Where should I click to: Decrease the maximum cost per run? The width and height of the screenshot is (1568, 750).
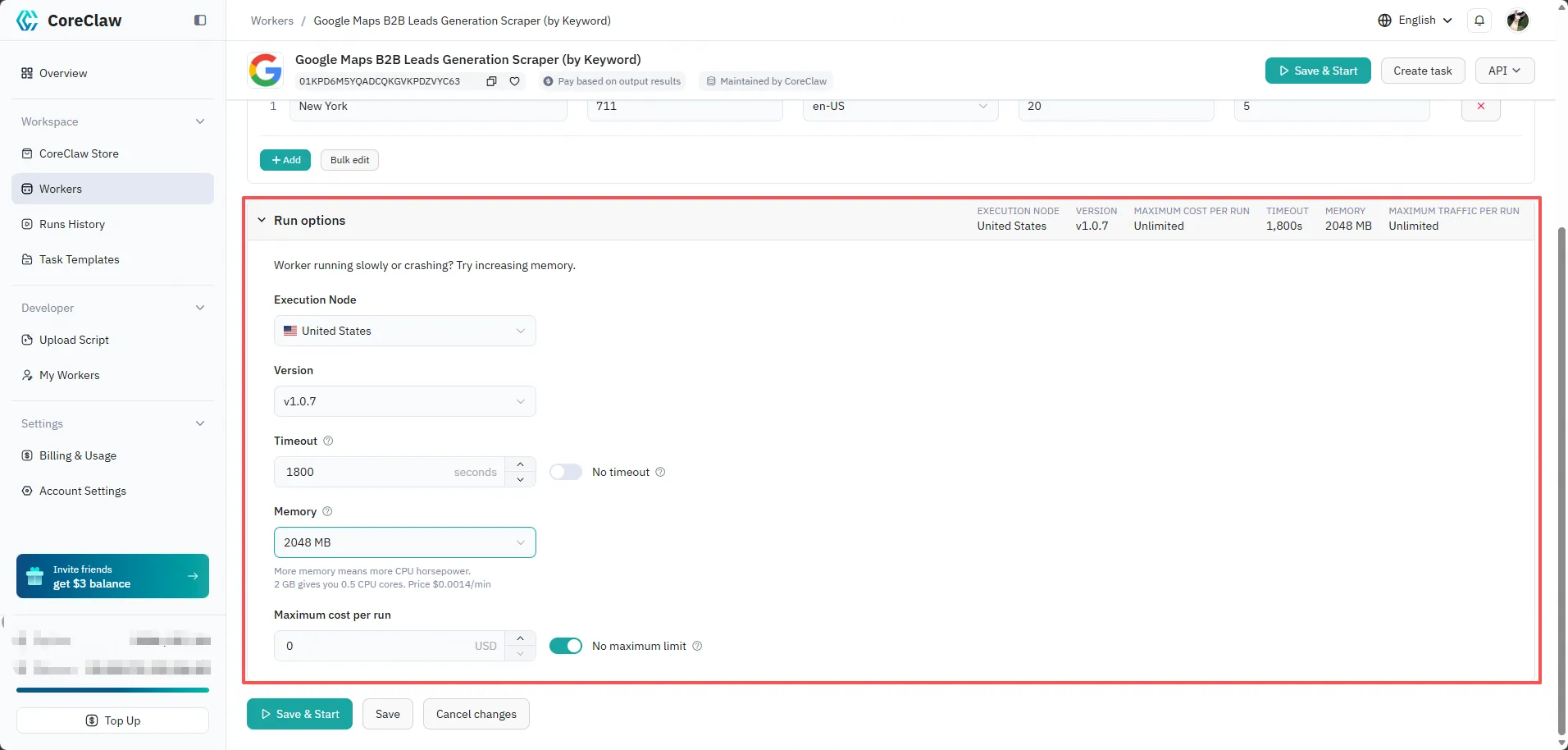520,653
